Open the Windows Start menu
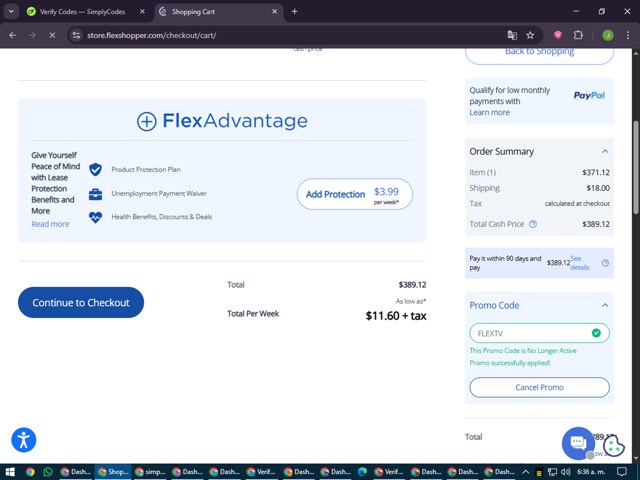Image resolution: width=640 pixels, height=480 pixels. 10,472
